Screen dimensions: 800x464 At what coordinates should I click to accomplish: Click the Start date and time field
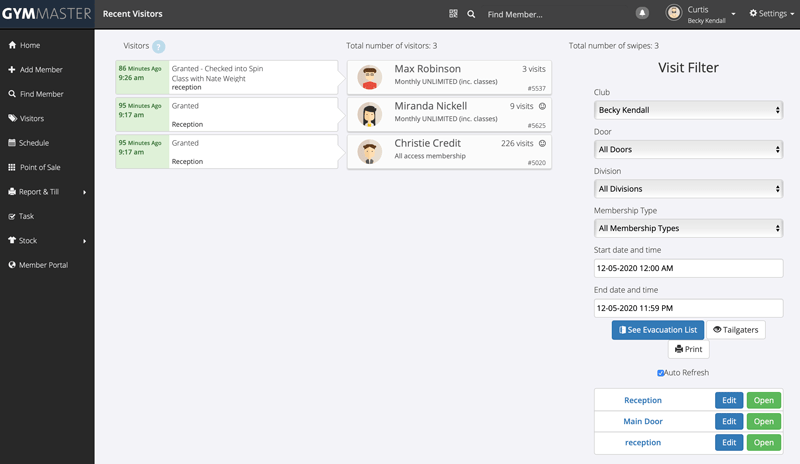coord(688,268)
